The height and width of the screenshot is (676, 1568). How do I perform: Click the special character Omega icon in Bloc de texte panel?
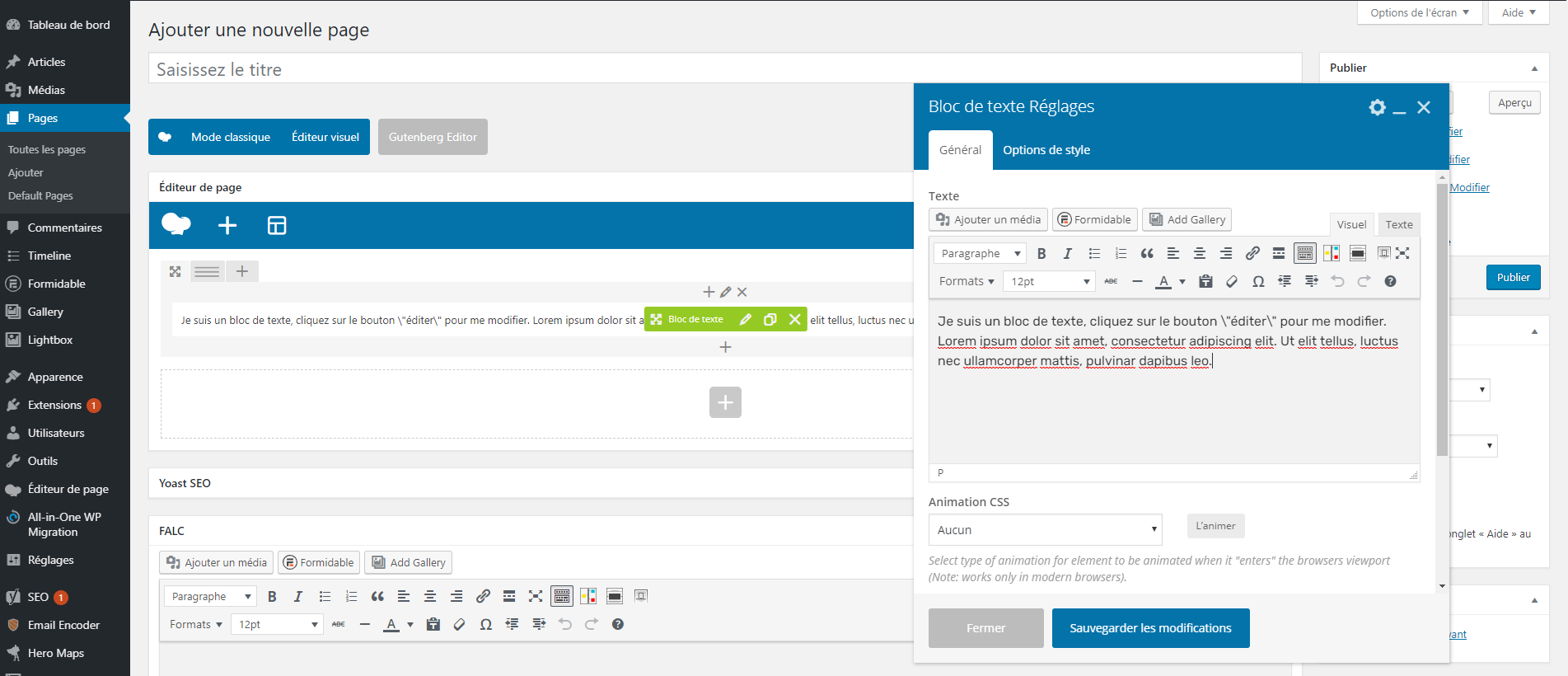pos(1258,282)
